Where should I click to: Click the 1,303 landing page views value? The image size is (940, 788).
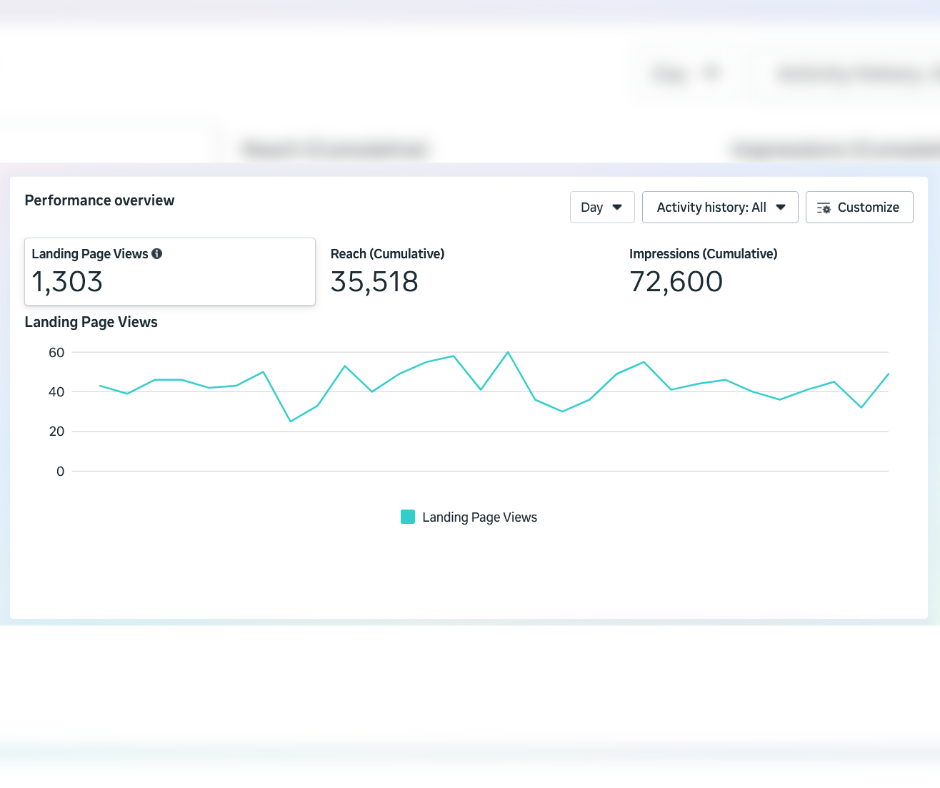click(67, 282)
